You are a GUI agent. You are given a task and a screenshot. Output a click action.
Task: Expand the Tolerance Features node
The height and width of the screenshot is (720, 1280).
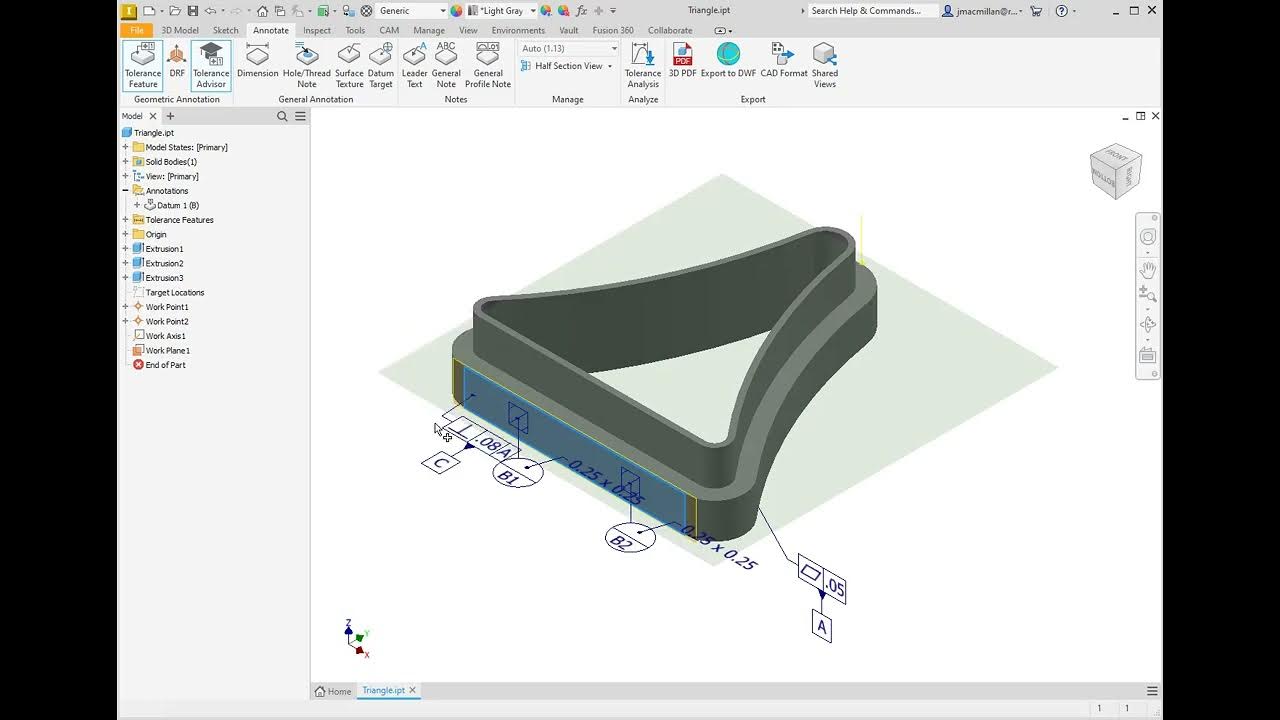(126, 220)
